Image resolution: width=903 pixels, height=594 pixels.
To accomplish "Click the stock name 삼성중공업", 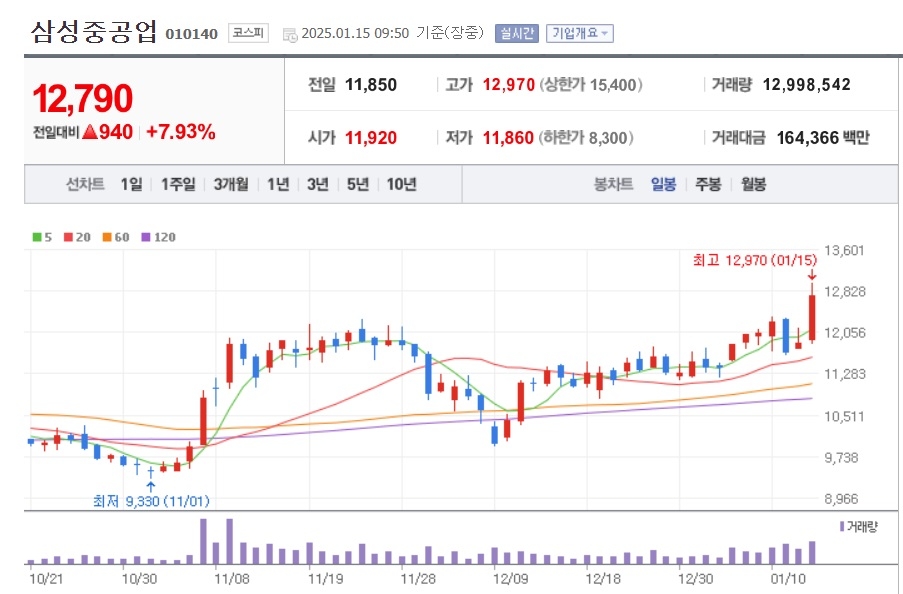I will coord(94,32).
